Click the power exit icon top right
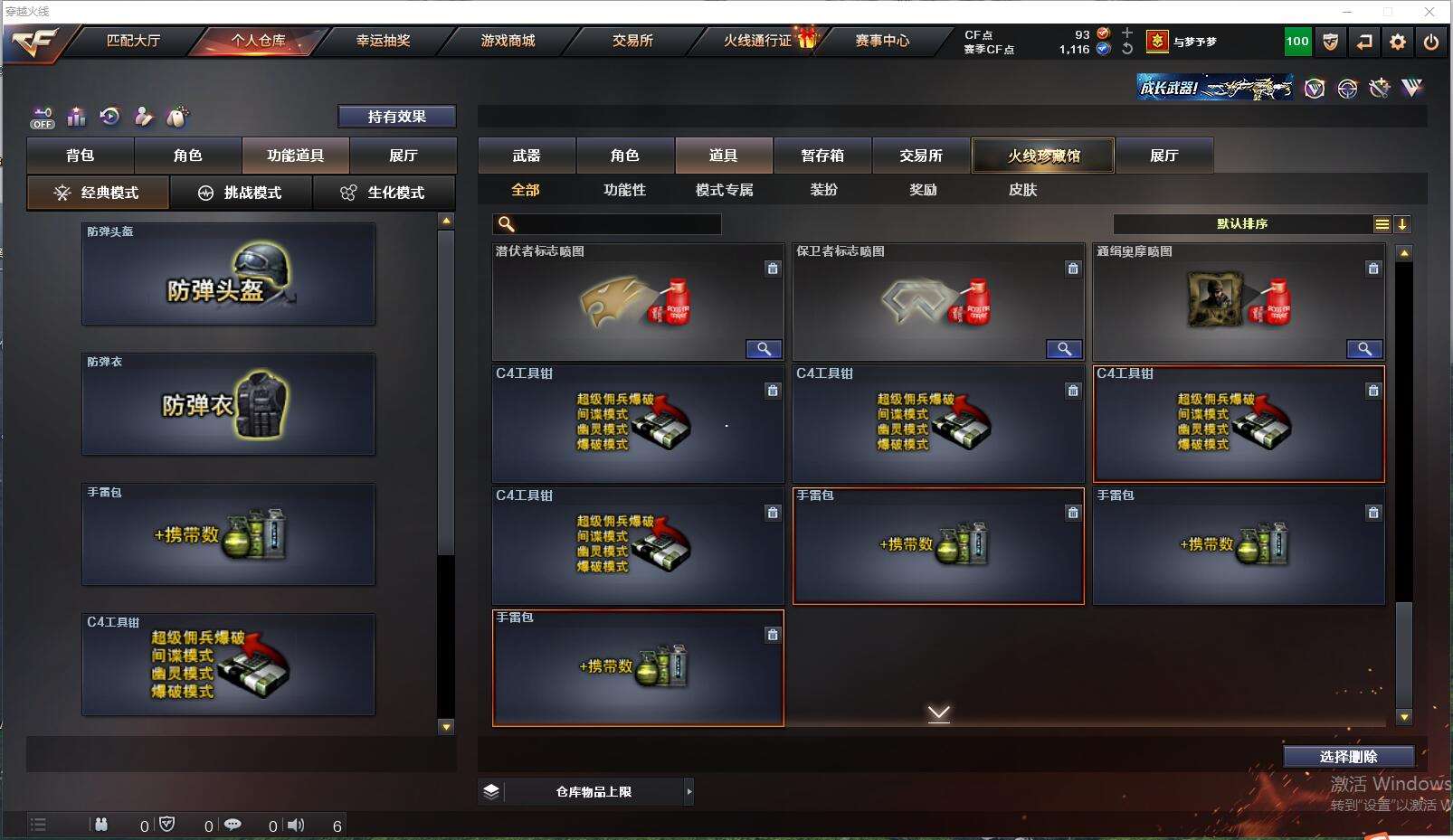Image resolution: width=1453 pixels, height=840 pixels. coord(1431,42)
